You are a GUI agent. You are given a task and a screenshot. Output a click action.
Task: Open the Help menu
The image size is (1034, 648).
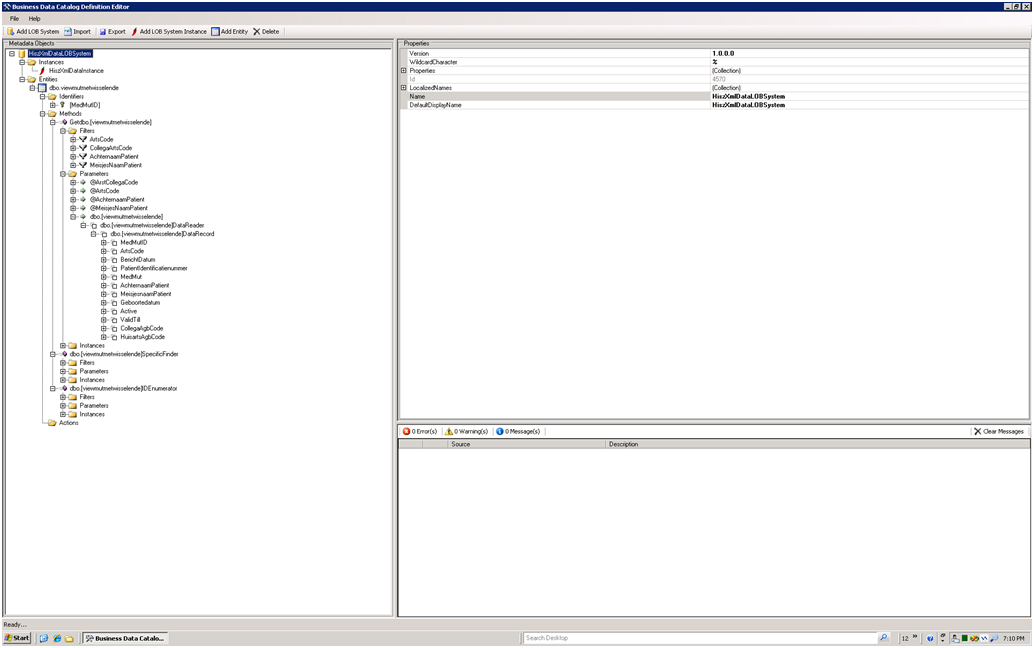click(34, 18)
